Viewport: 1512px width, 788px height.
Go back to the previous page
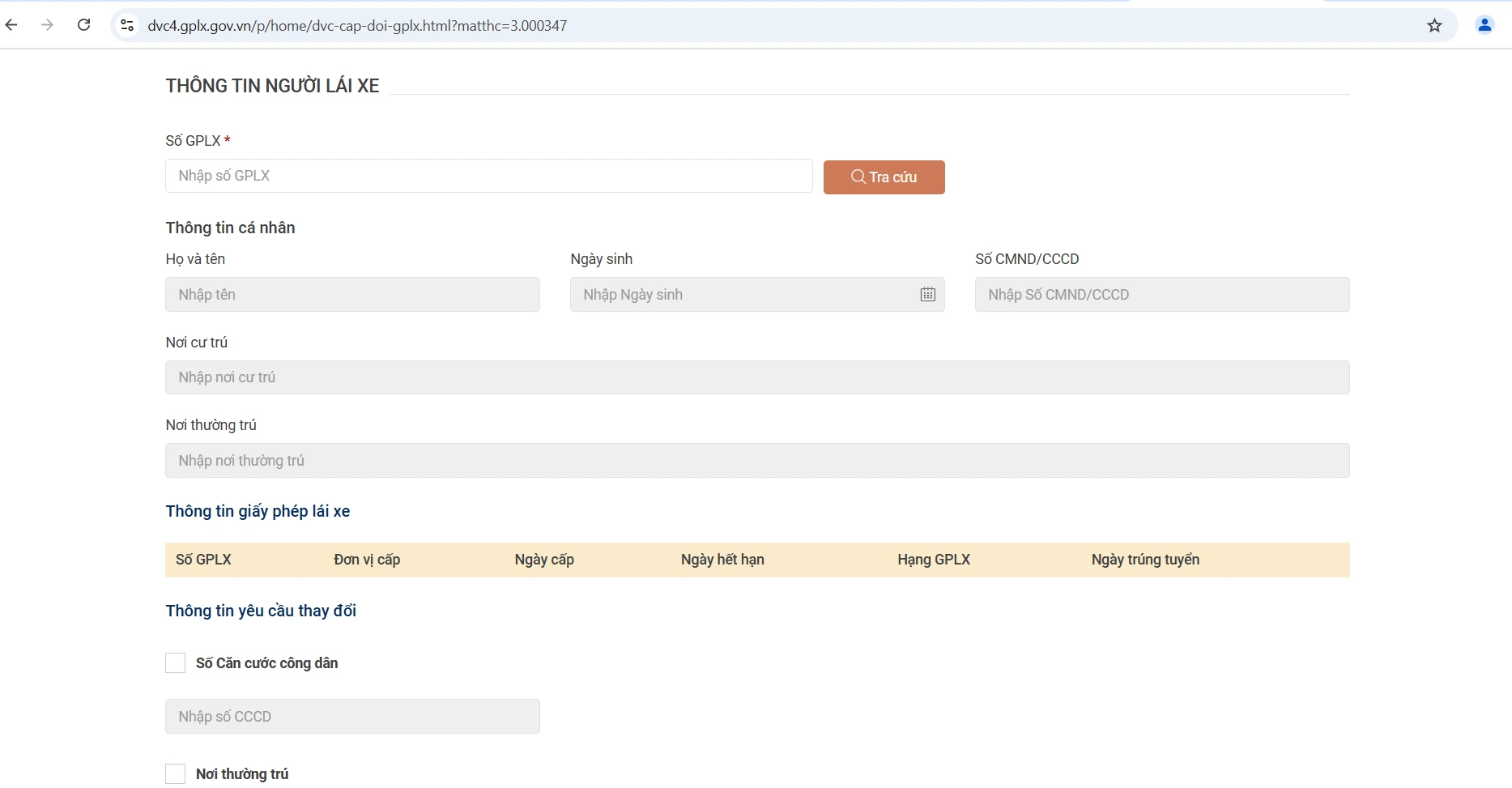(11, 25)
